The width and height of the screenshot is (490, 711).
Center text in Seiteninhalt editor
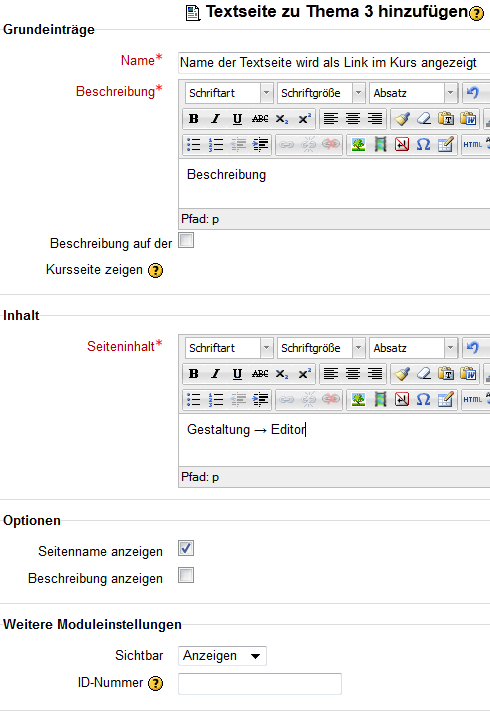[x=353, y=374]
